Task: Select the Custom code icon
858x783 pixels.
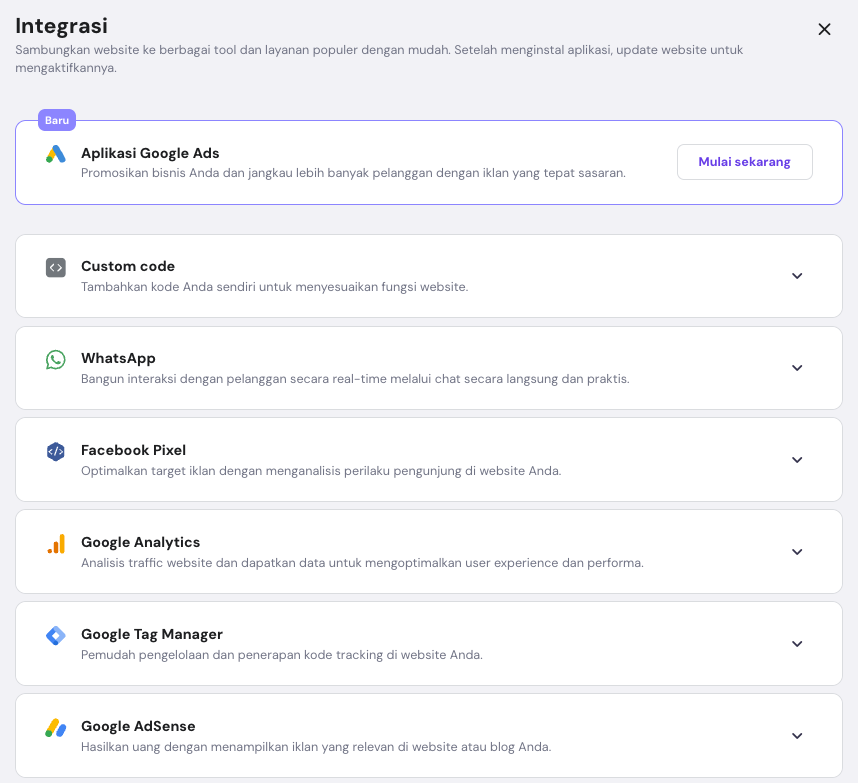Action: 56,267
